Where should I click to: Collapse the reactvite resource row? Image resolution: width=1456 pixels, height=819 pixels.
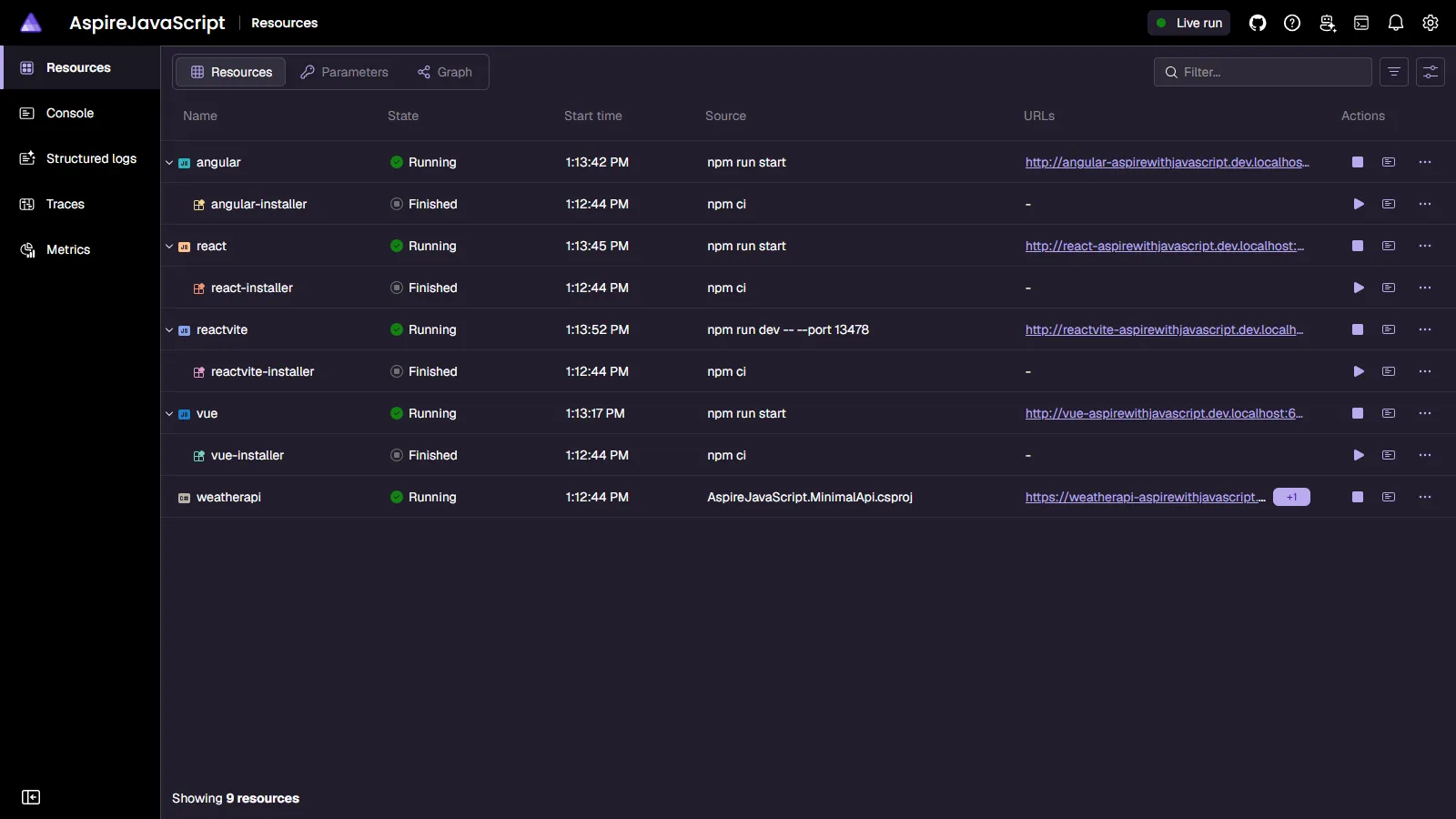click(x=169, y=330)
